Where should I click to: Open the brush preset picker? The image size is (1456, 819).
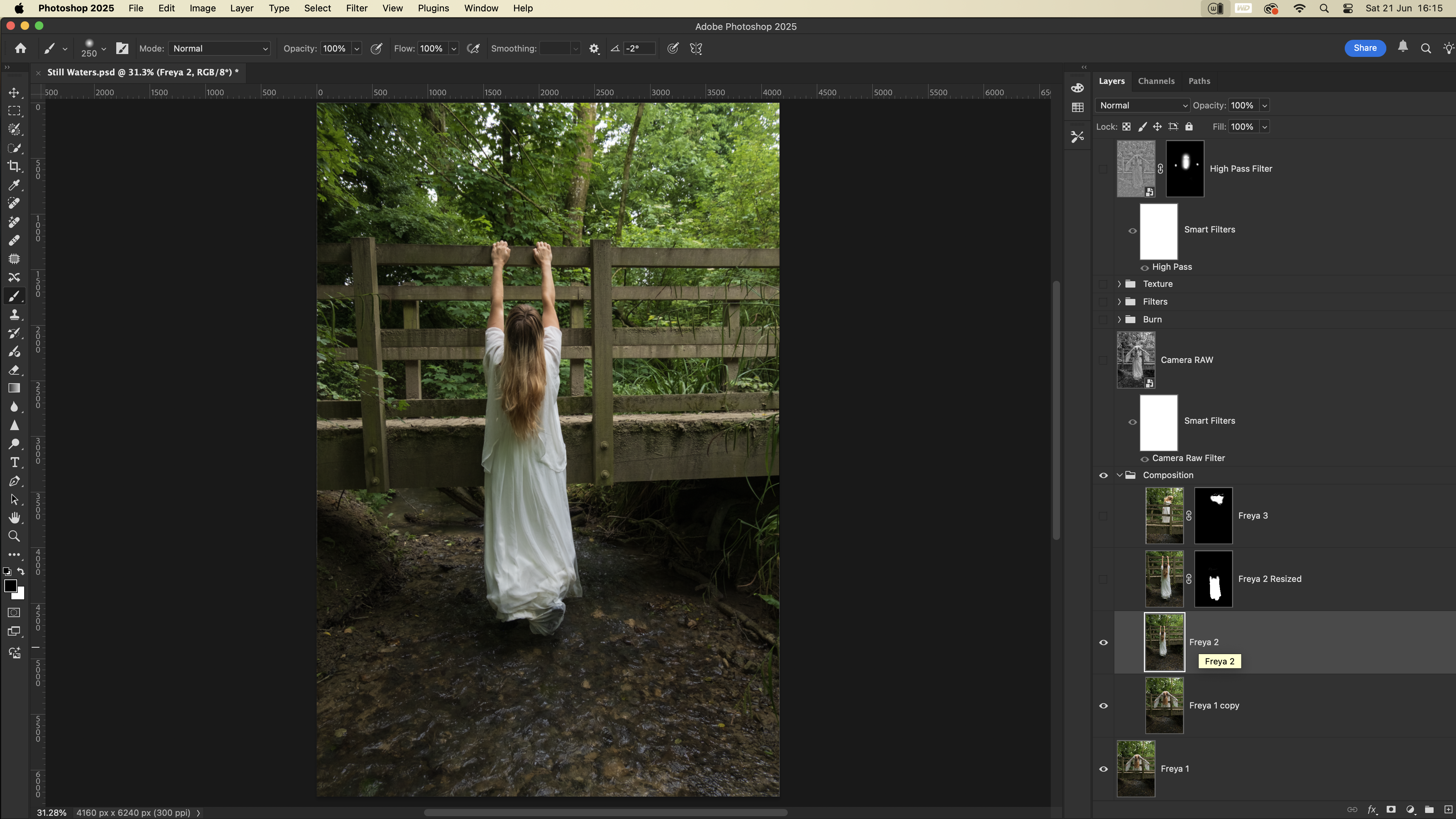click(94, 49)
